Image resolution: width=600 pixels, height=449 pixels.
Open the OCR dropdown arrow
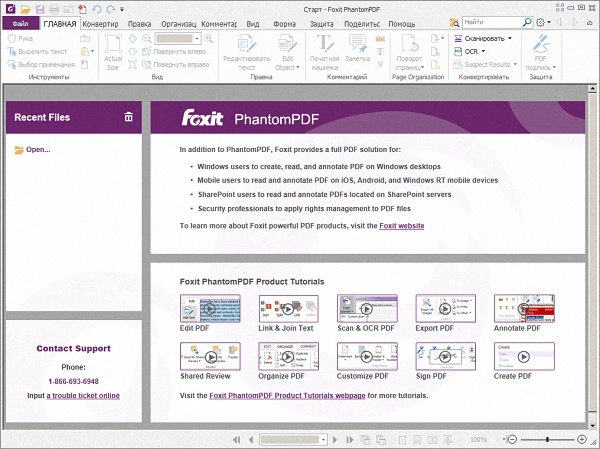point(483,51)
